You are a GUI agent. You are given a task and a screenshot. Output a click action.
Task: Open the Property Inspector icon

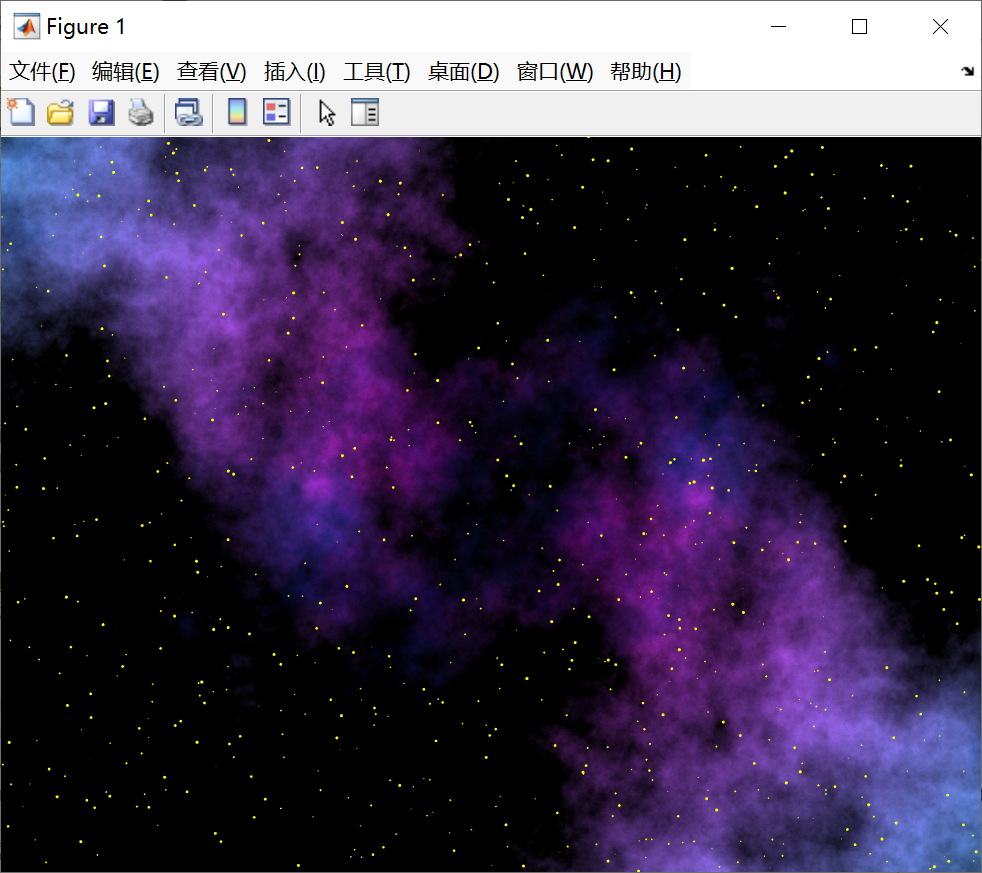point(366,113)
